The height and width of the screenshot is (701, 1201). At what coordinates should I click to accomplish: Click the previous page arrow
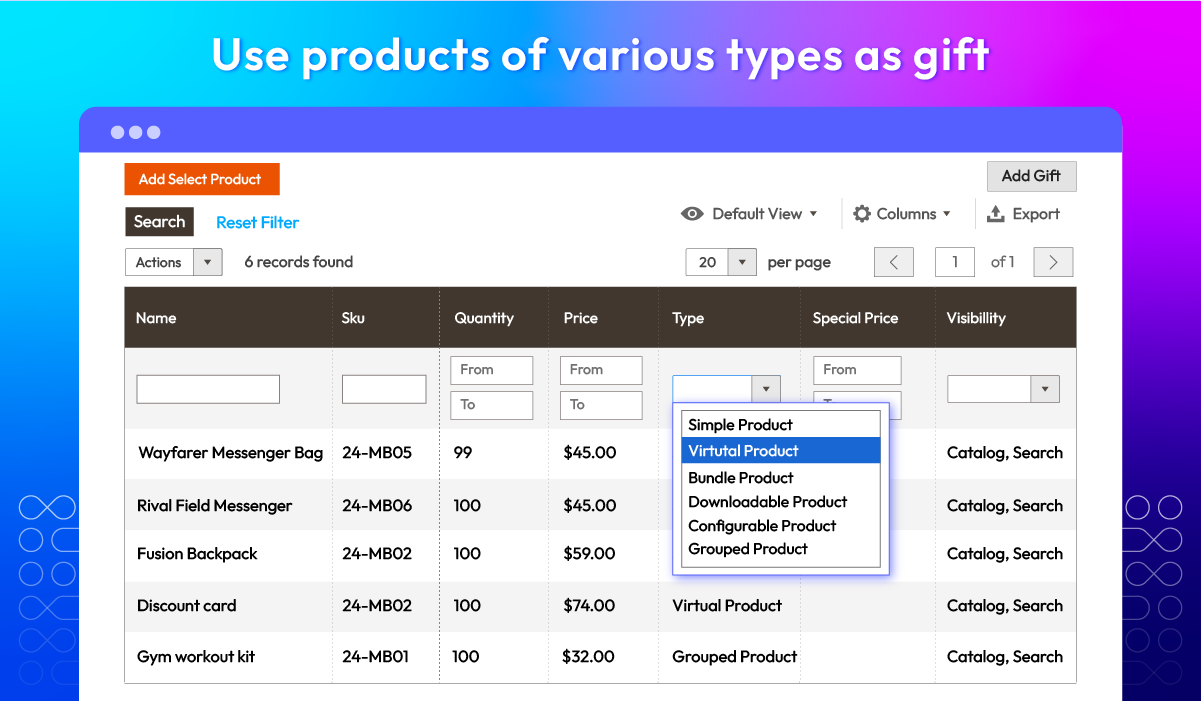pyautogui.click(x=893, y=261)
